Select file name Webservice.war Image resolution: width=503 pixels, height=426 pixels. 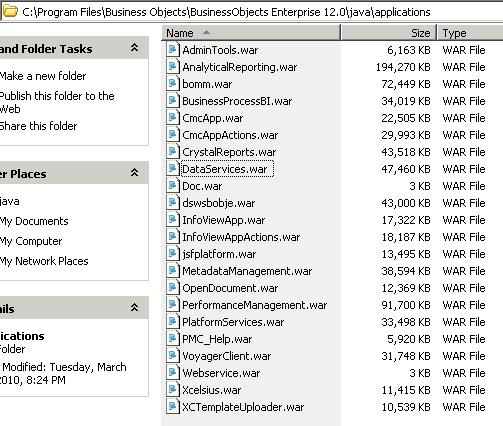[x=221, y=373]
